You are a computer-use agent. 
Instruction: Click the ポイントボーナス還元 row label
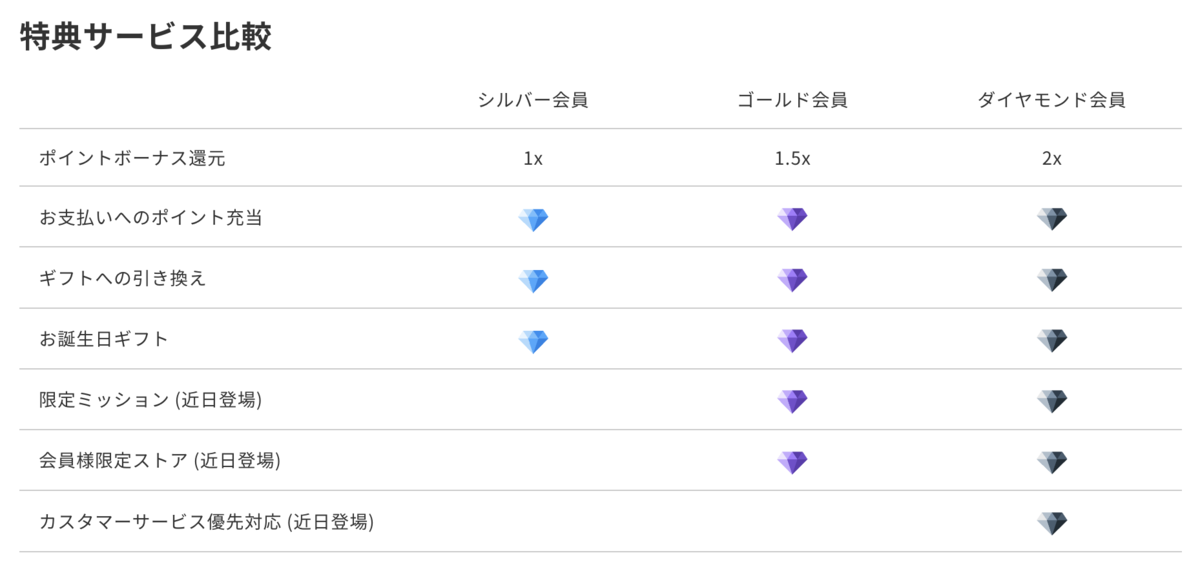tap(125, 158)
